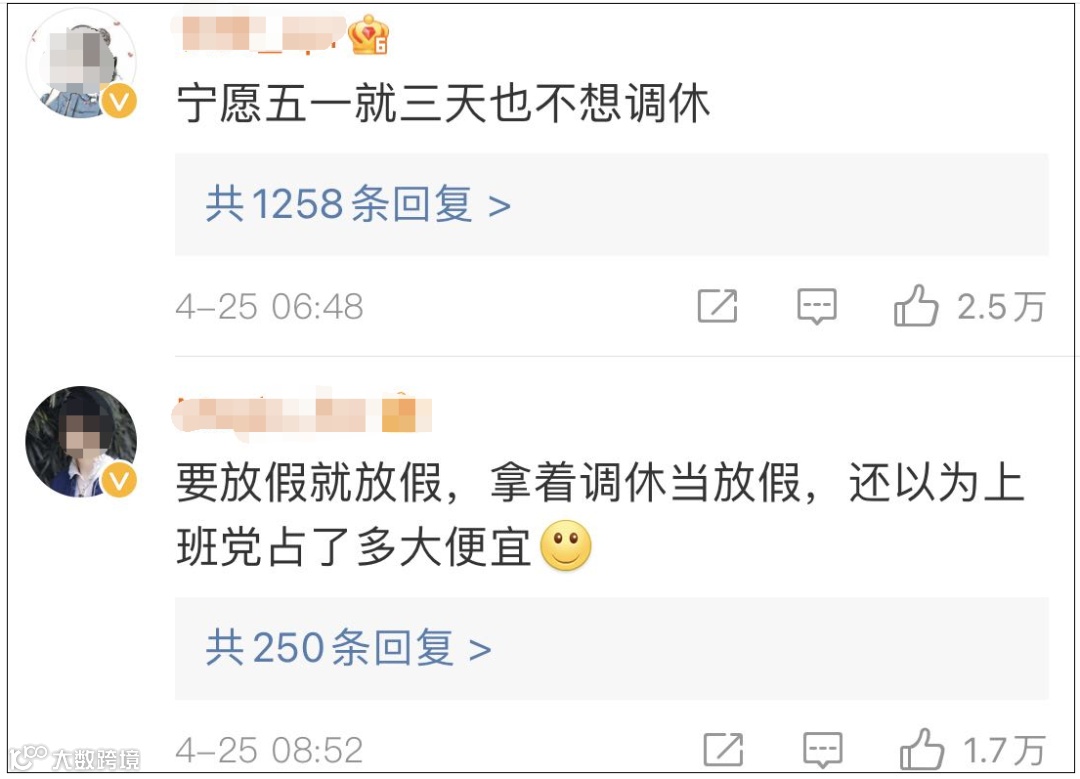Click the 4-25 08:52 timestamp
1080x779 pixels.
(x=269, y=751)
